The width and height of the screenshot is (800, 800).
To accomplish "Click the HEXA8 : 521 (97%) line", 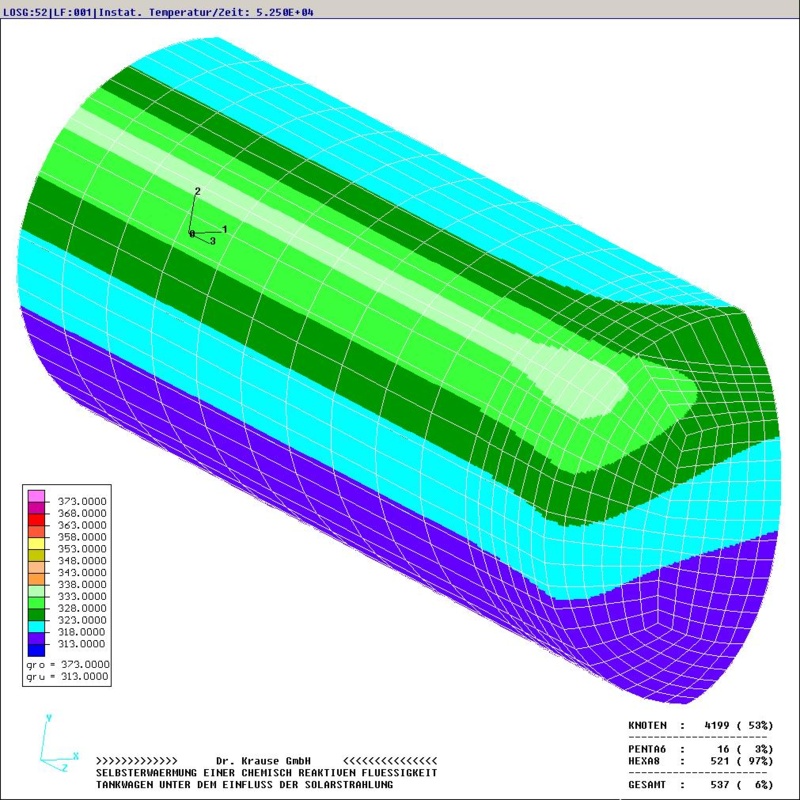I will click(701, 761).
